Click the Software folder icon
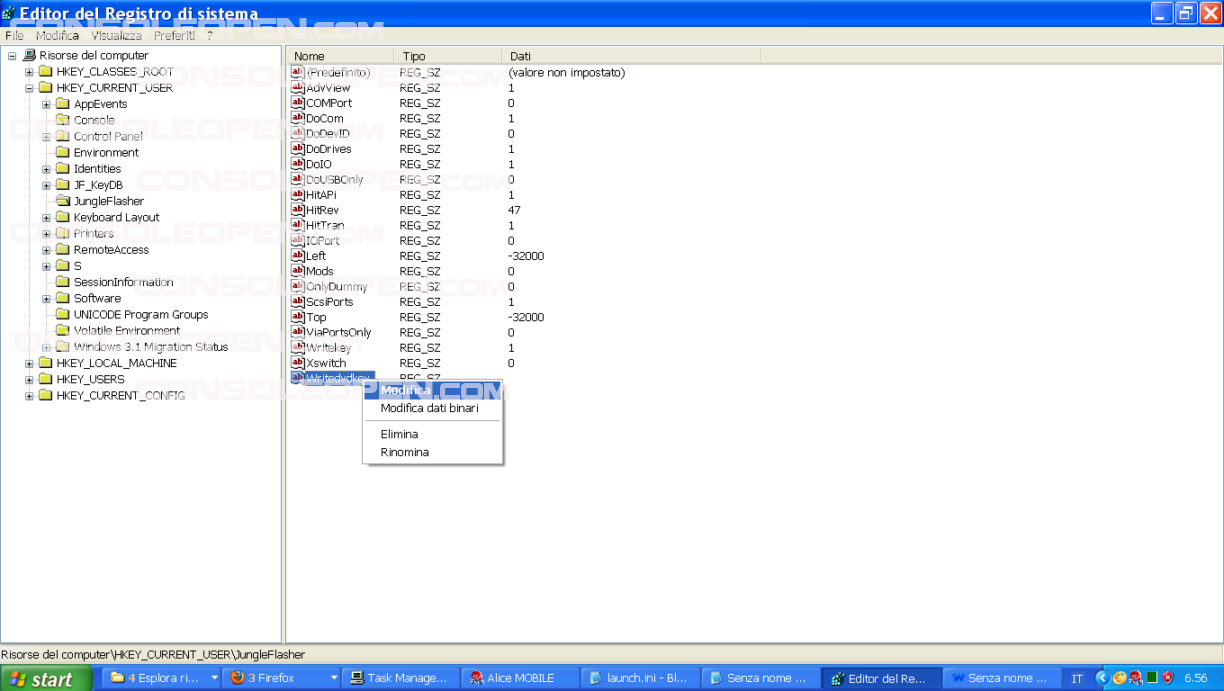The image size is (1224, 691). point(62,298)
